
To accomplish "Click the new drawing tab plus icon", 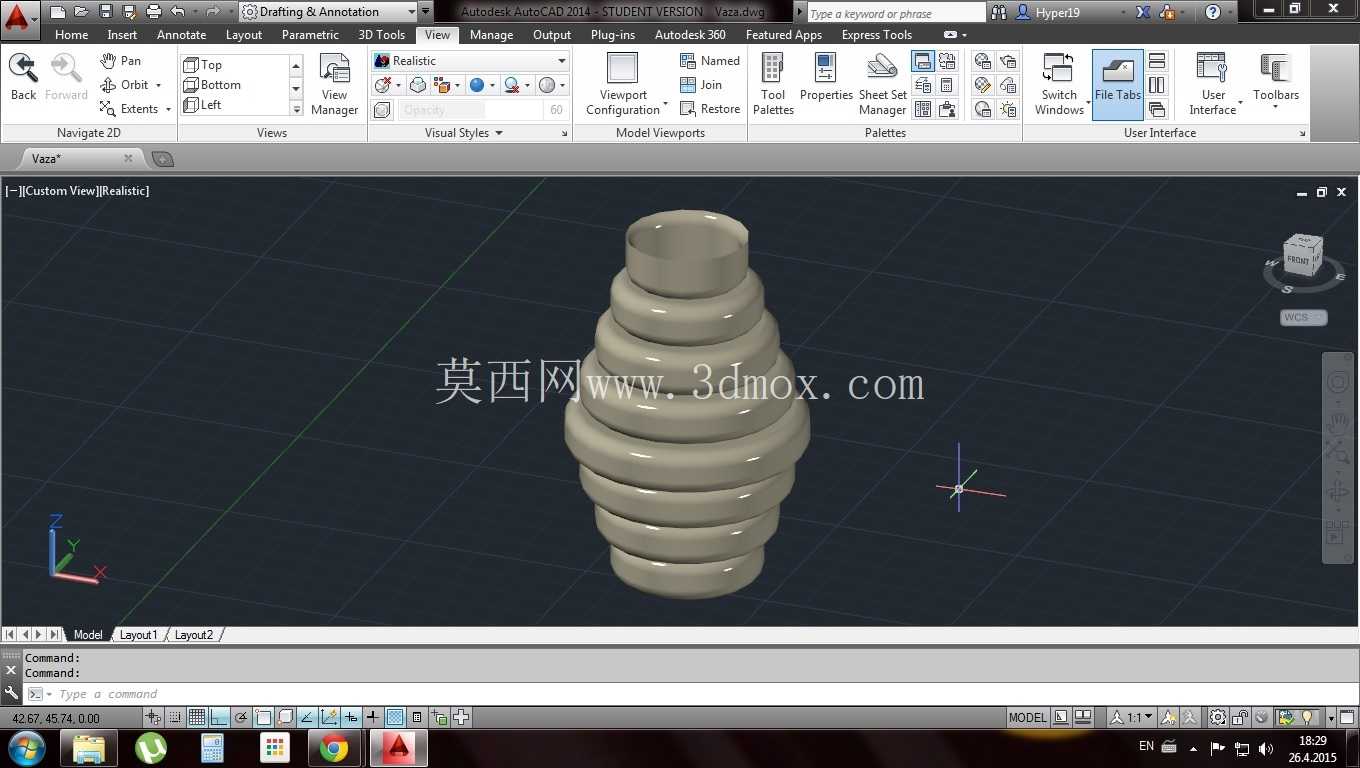I will 162,159.
